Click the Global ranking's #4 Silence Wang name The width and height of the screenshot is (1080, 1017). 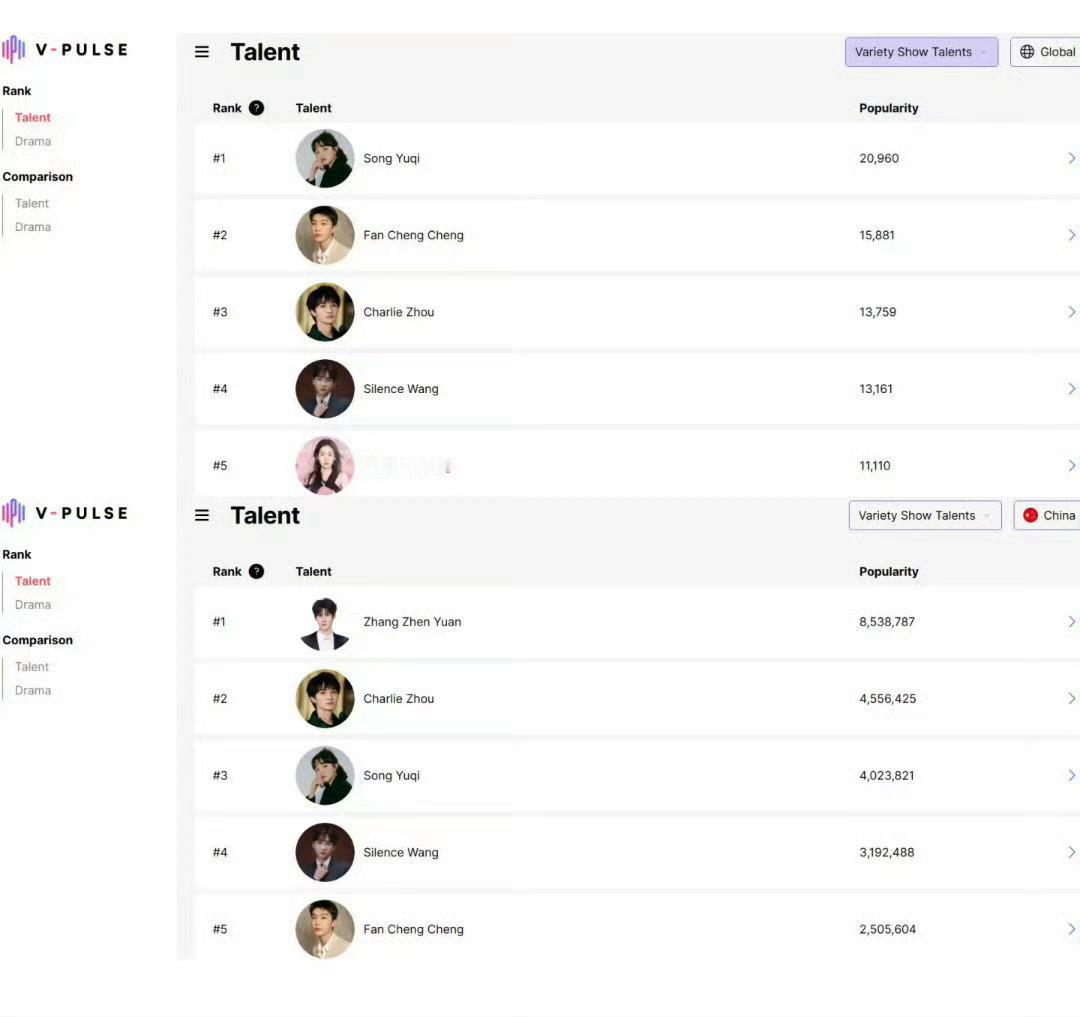(401, 389)
